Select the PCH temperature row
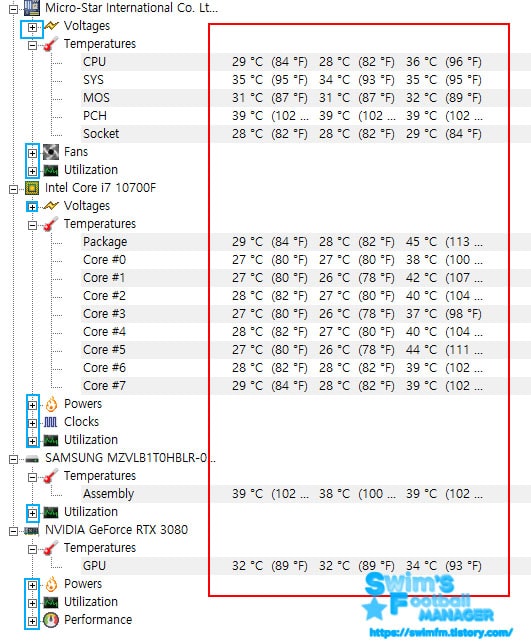This screenshot has width=531, height=644. point(306,116)
